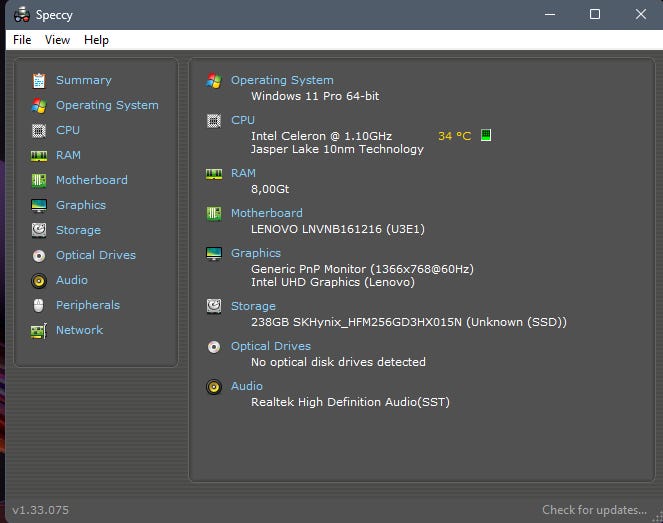
Task: Click the Motherboard icon in sidebar
Action: click(39, 180)
